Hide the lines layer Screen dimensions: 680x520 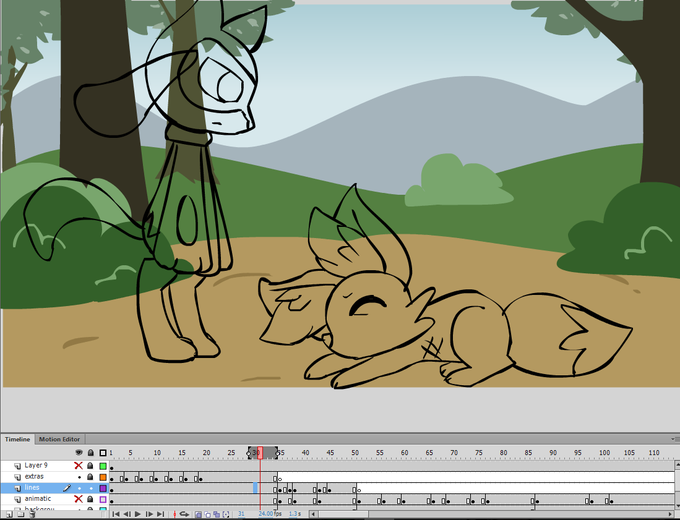click(x=79, y=488)
